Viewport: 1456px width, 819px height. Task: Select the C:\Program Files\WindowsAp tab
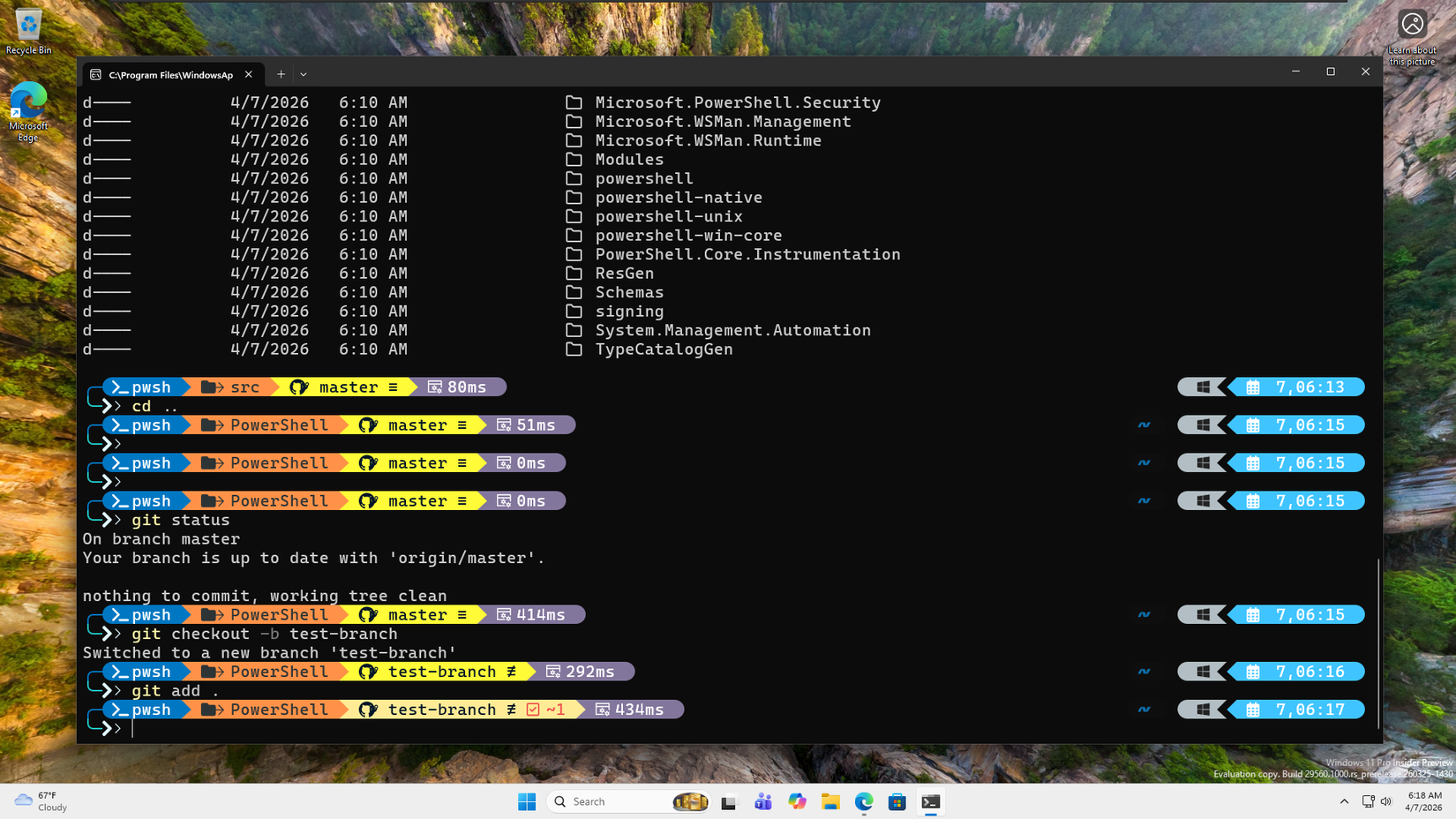[x=170, y=75]
